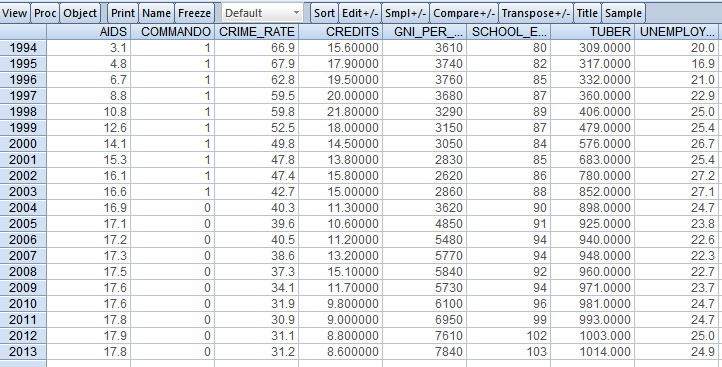Select the 1994 row header
This screenshot has width=722, height=367.
pyautogui.click(x=23, y=48)
